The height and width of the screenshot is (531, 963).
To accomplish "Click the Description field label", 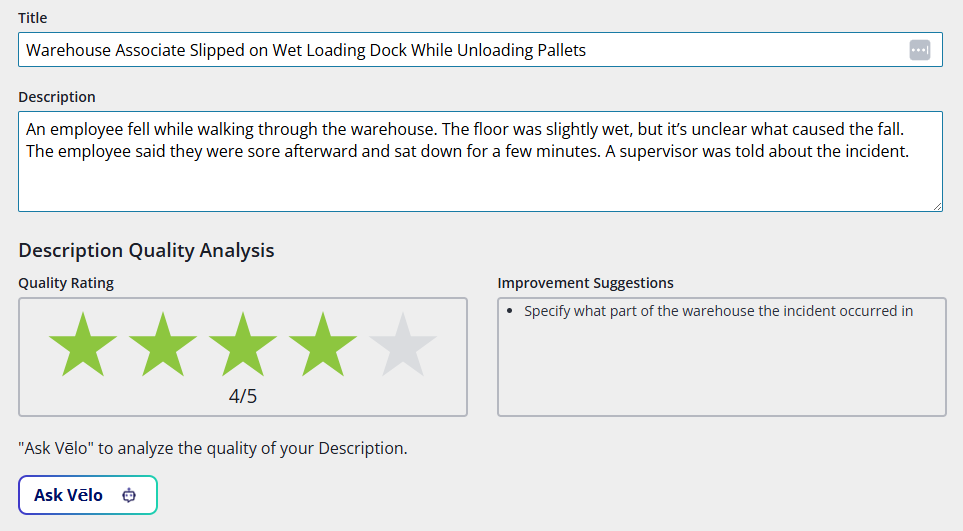I will 57,97.
